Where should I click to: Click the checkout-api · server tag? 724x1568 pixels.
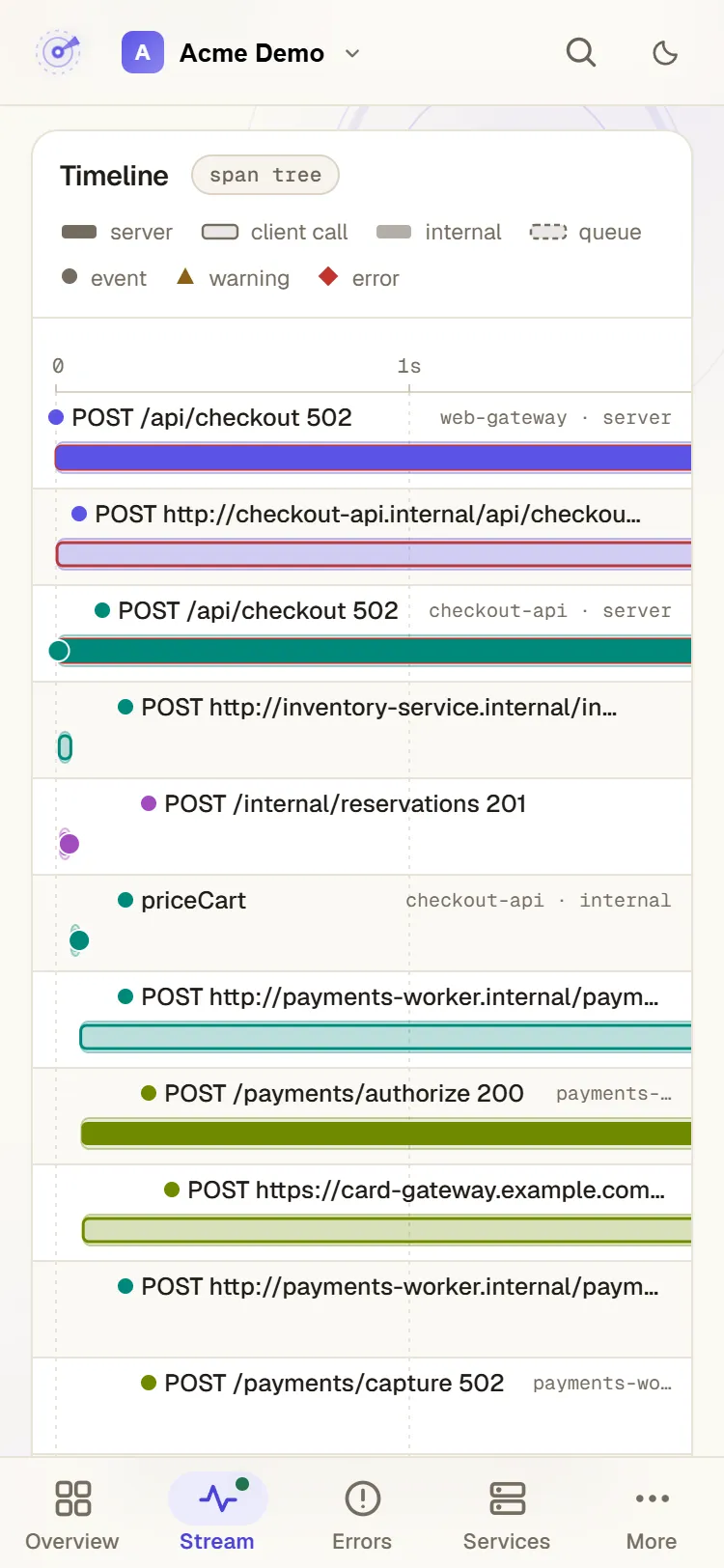[549, 611]
